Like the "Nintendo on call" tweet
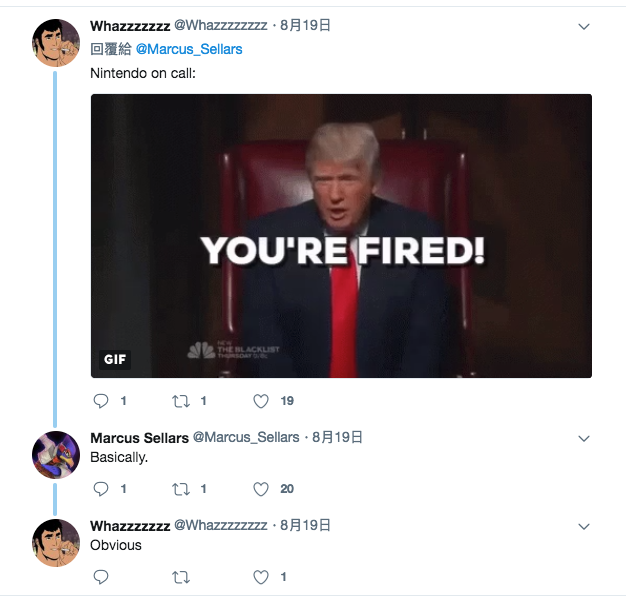The height and width of the screenshot is (605, 626). pos(261,401)
